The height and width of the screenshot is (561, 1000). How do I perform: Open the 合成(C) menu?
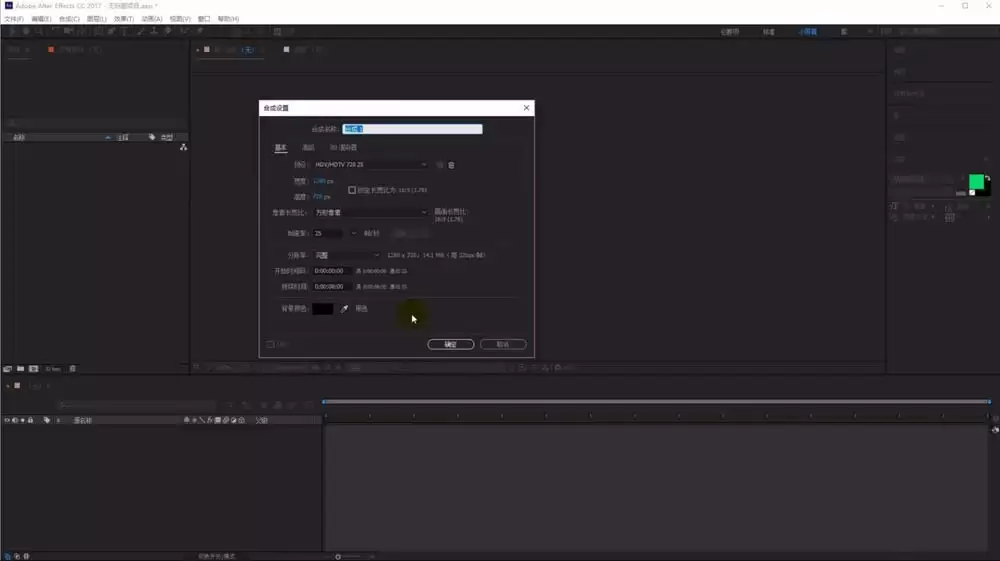click(x=70, y=19)
